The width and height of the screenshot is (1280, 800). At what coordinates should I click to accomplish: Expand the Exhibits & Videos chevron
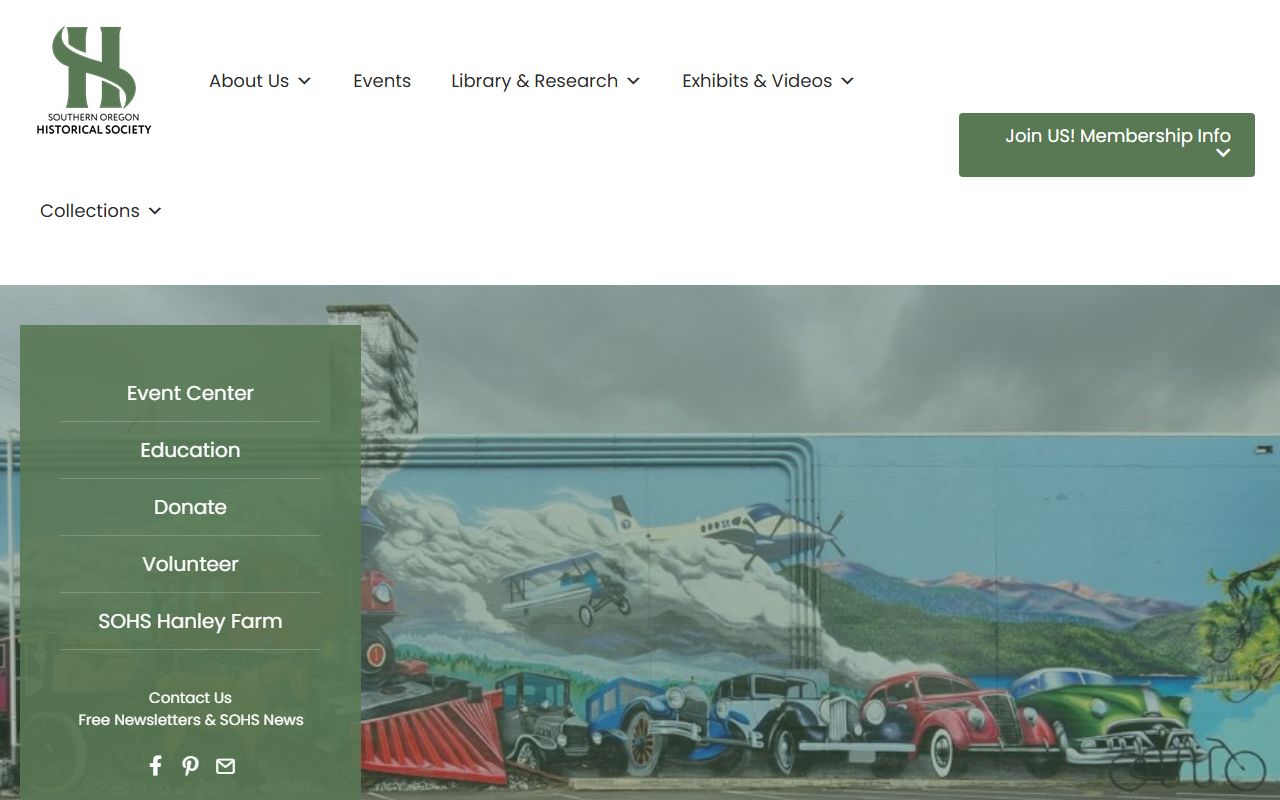click(x=847, y=81)
